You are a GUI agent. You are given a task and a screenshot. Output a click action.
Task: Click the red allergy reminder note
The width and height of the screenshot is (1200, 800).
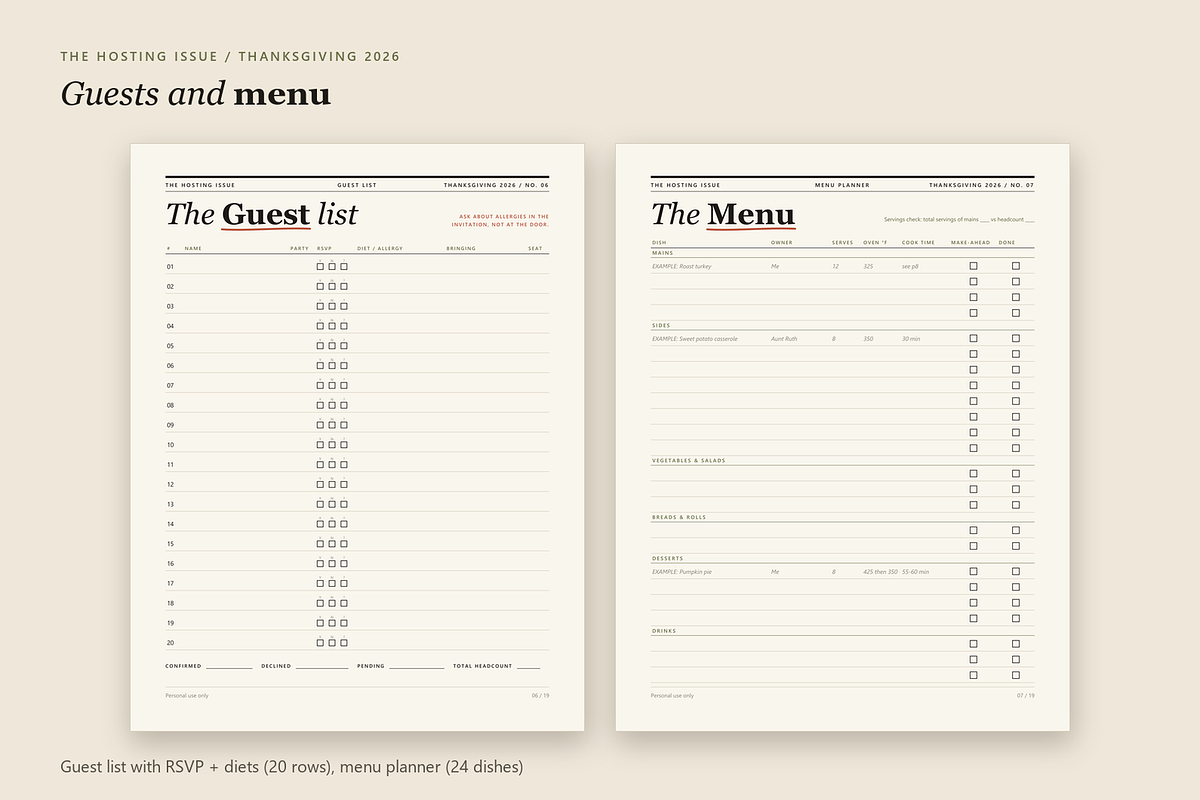coord(502,220)
